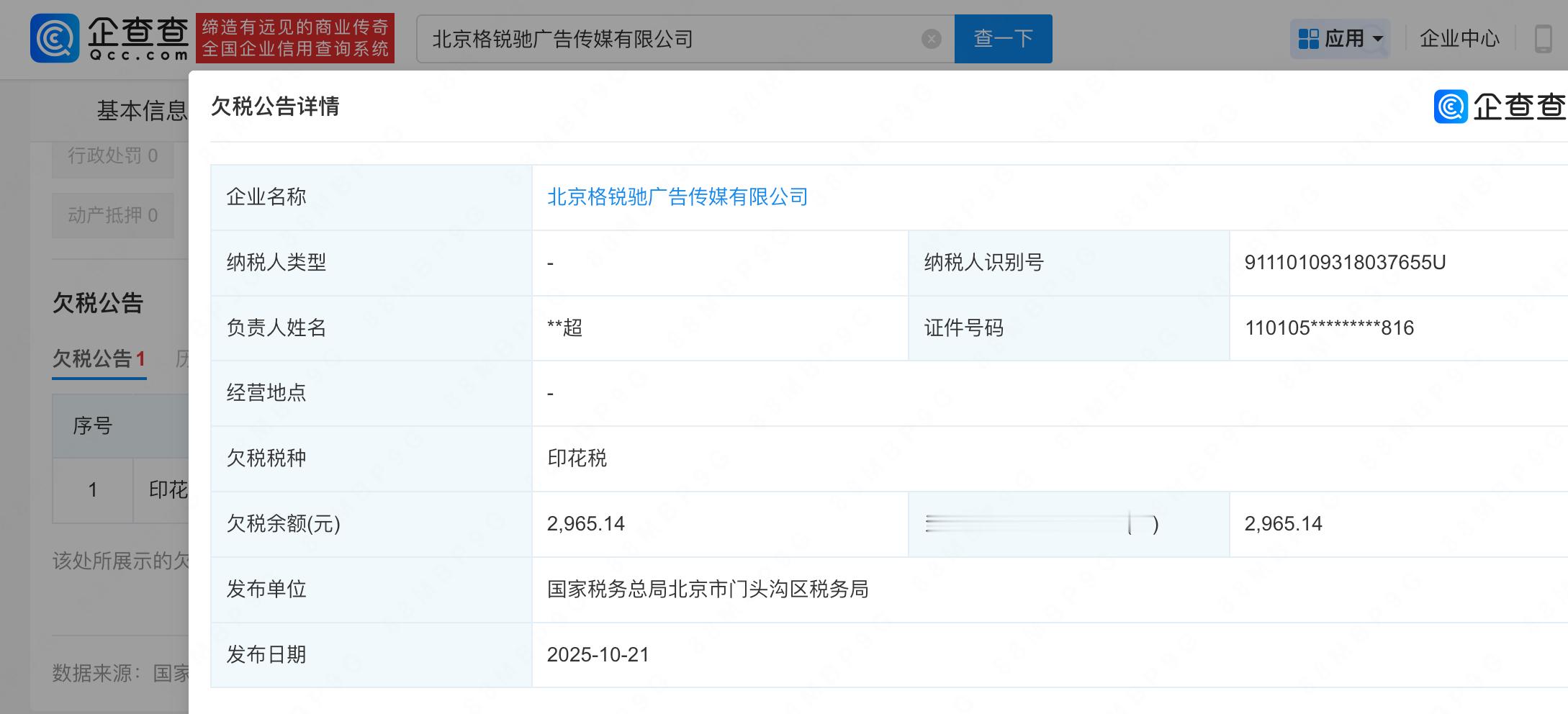Select taxpayer ID 91110109318037655U
1568x714 pixels.
point(1345,263)
